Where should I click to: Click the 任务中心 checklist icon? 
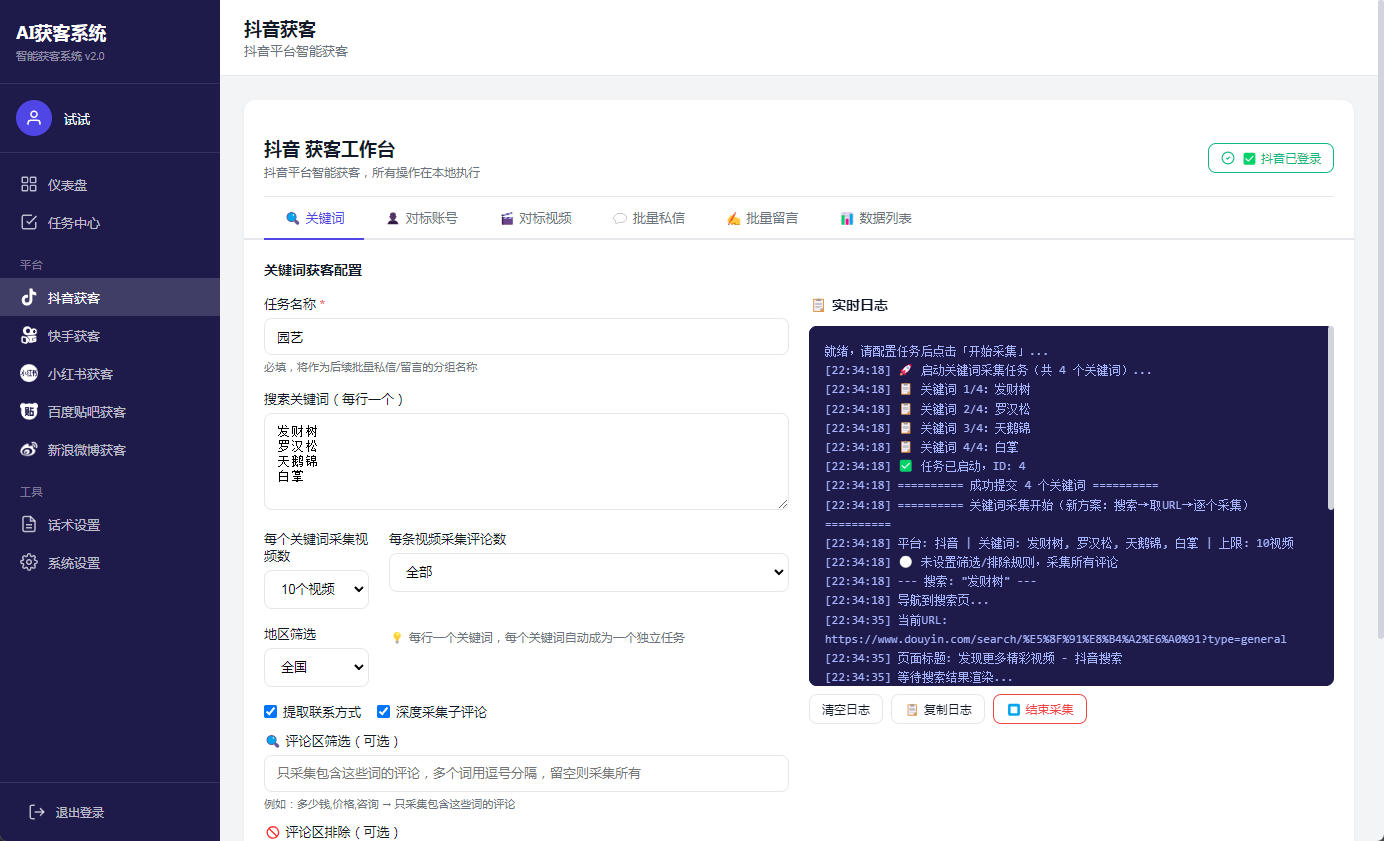click(29, 223)
